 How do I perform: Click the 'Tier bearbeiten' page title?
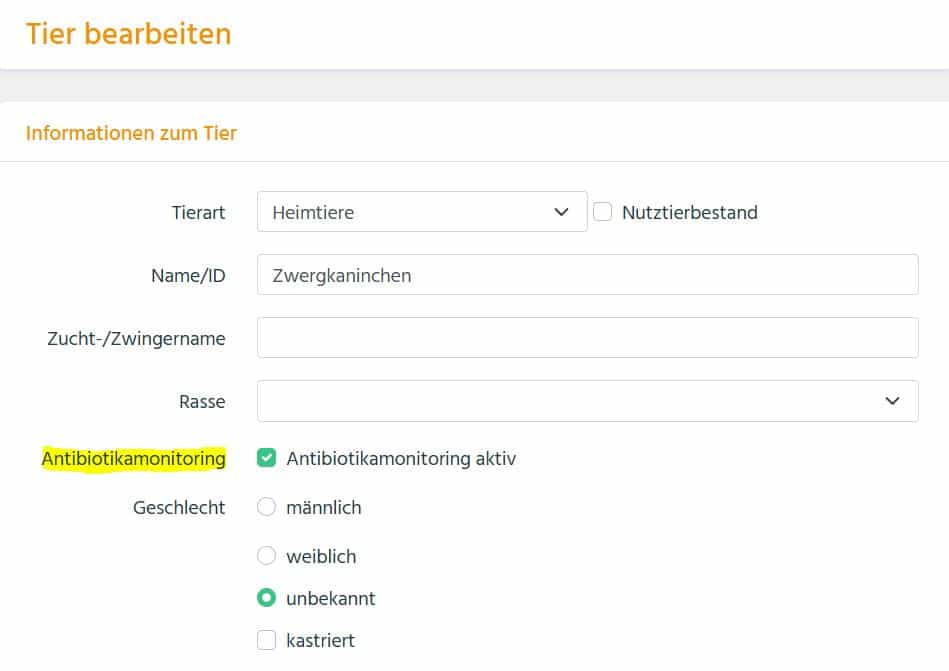128,34
